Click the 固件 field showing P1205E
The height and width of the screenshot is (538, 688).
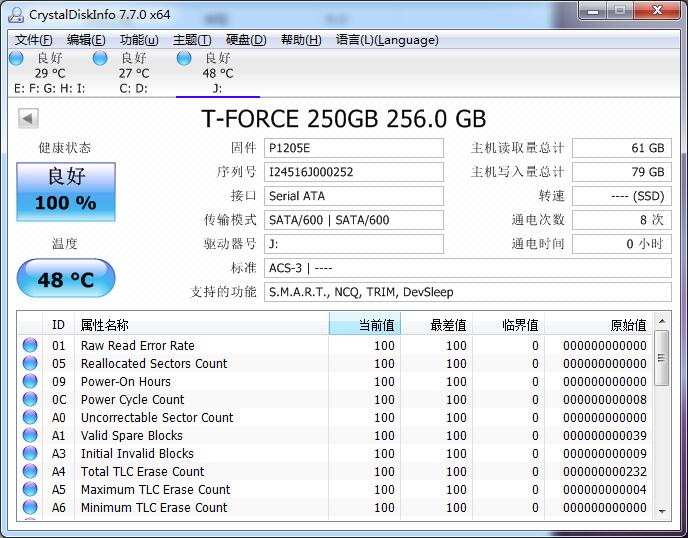point(354,148)
